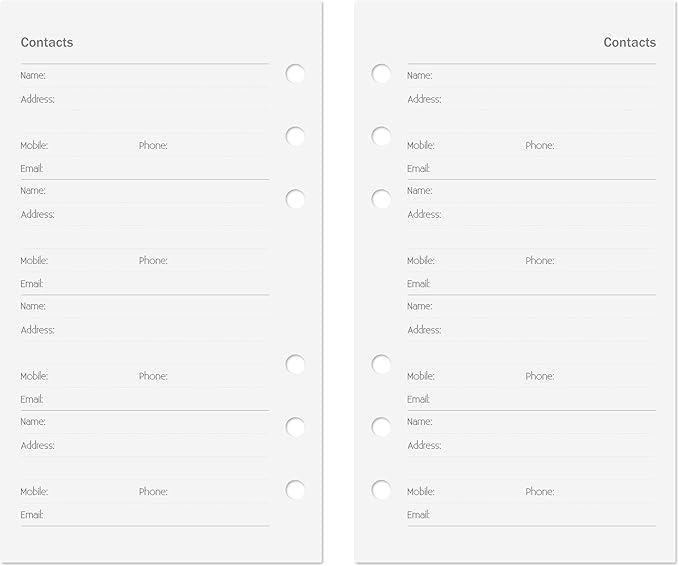Select the second Name field on the left page
The image size is (679, 566).
point(145,191)
